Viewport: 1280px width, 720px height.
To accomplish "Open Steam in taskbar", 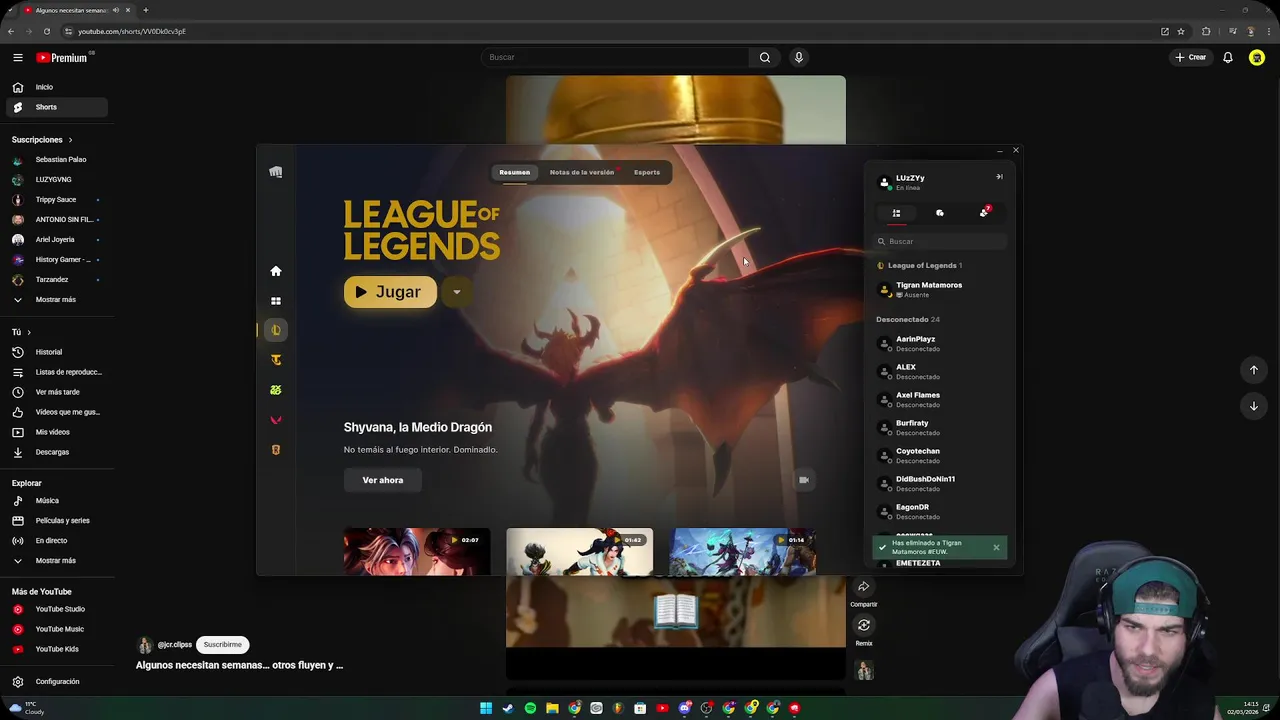I will (x=508, y=708).
